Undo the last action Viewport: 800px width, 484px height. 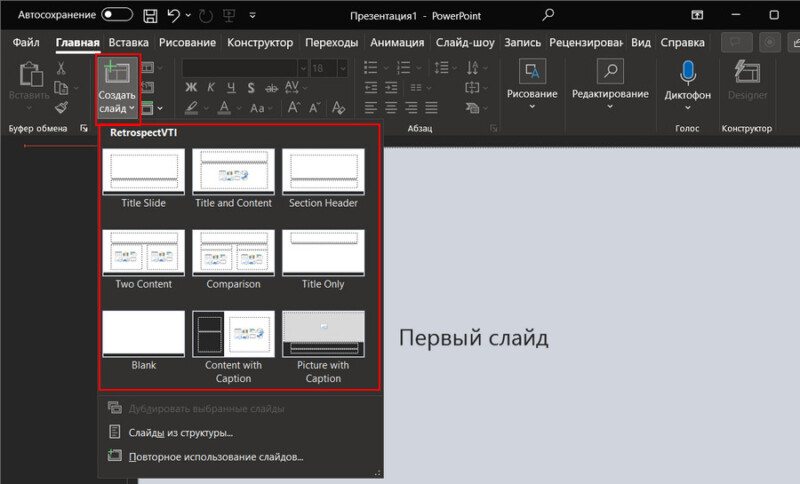(x=173, y=16)
